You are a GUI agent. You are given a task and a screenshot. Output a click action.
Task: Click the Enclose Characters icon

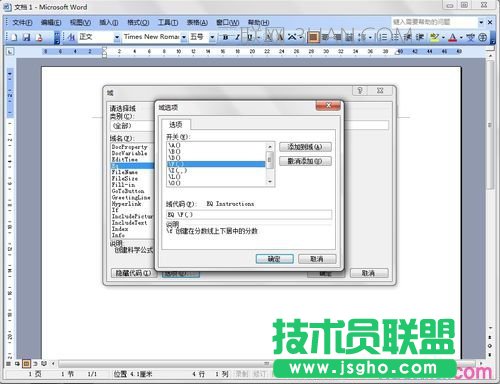(482, 37)
